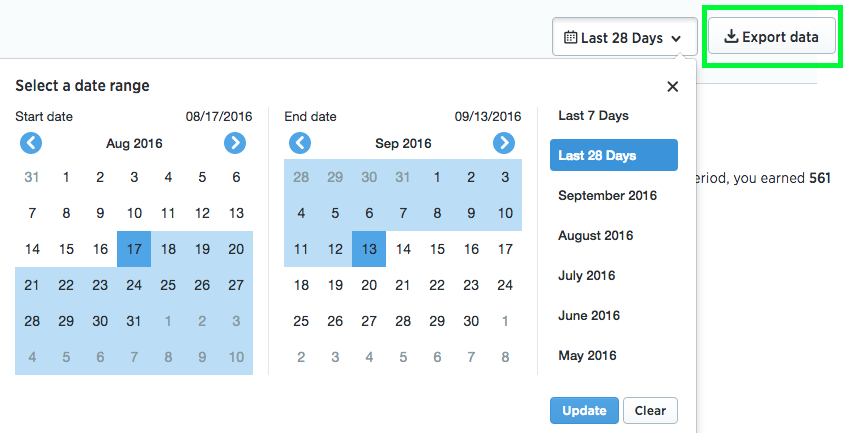Advance to next month on end calendar
Viewport: 843px width, 433px height.
click(x=504, y=143)
